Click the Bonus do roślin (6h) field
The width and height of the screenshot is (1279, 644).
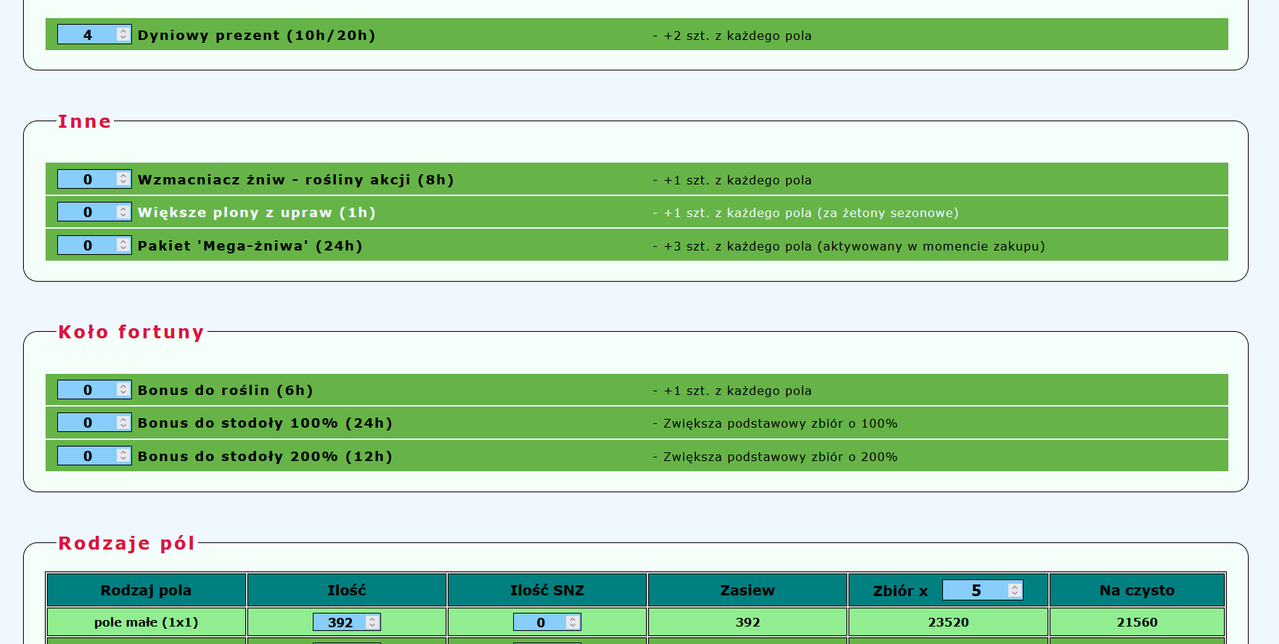coord(94,390)
